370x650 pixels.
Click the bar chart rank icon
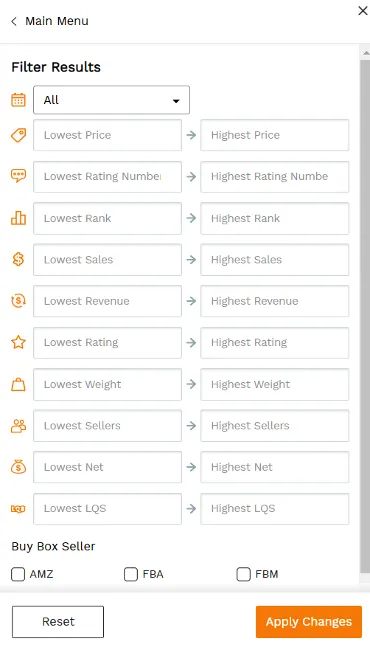coord(18,218)
